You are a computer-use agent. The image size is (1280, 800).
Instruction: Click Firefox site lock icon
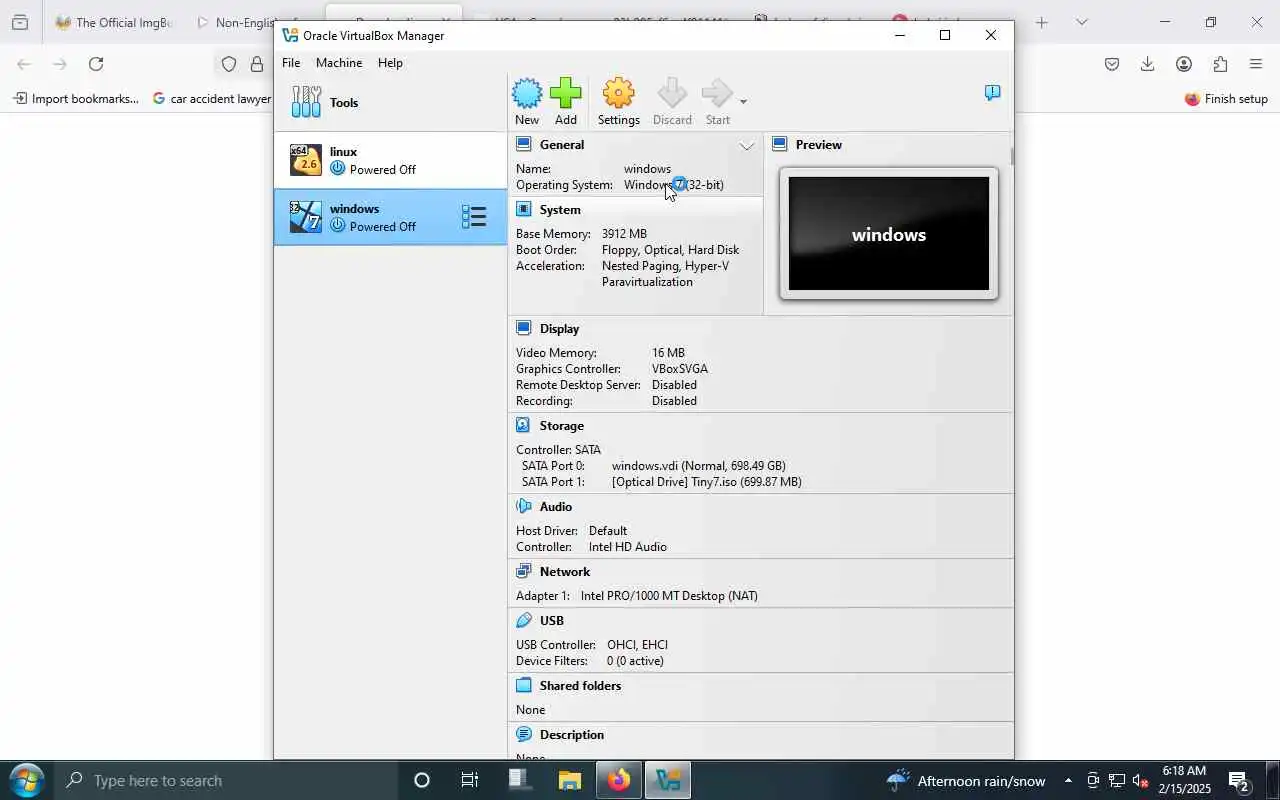click(x=257, y=64)
